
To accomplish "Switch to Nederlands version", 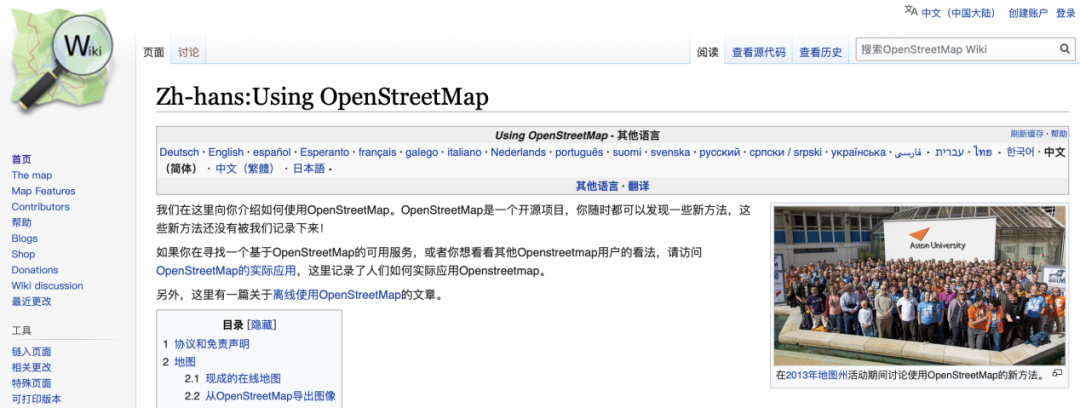I will pyautogui.click(x=518, y=152).
